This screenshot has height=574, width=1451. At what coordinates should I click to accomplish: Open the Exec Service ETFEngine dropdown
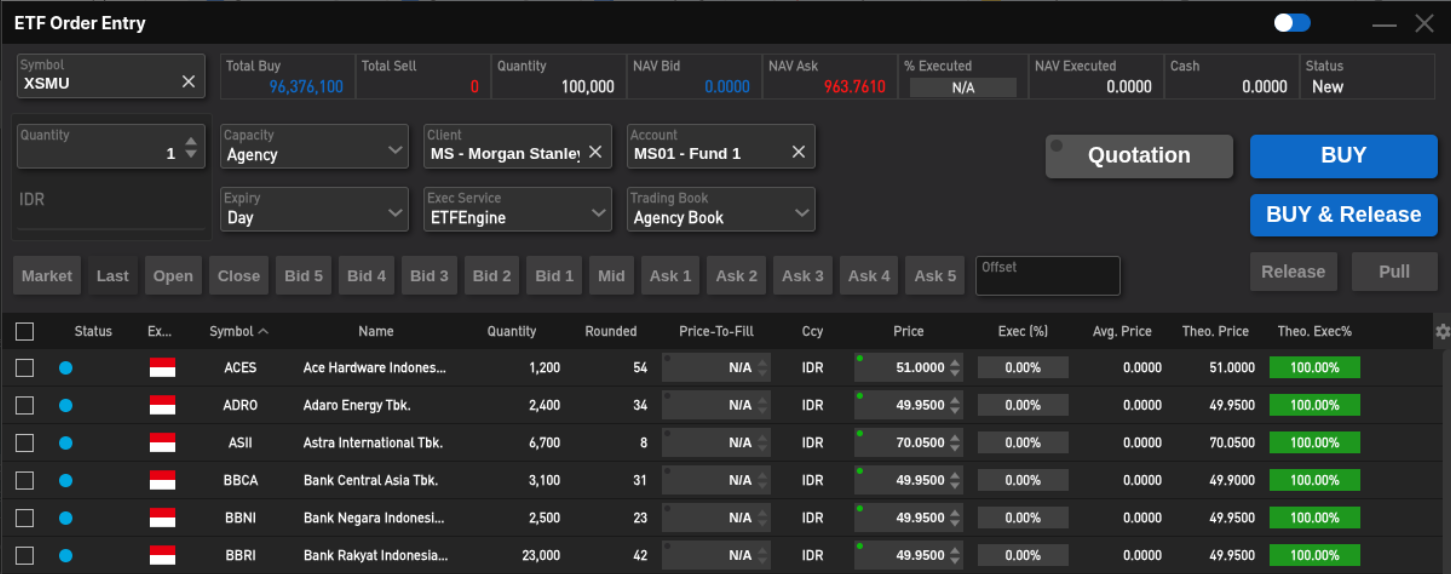(518, 209)
